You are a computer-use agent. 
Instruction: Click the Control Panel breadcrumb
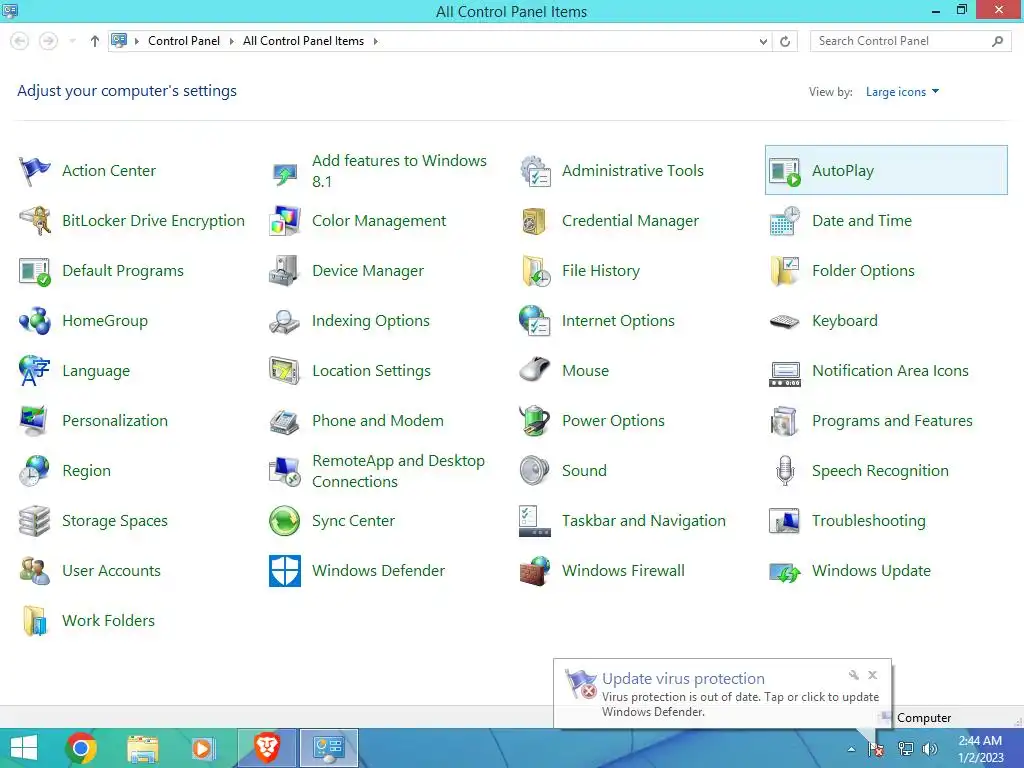point(184,41)
